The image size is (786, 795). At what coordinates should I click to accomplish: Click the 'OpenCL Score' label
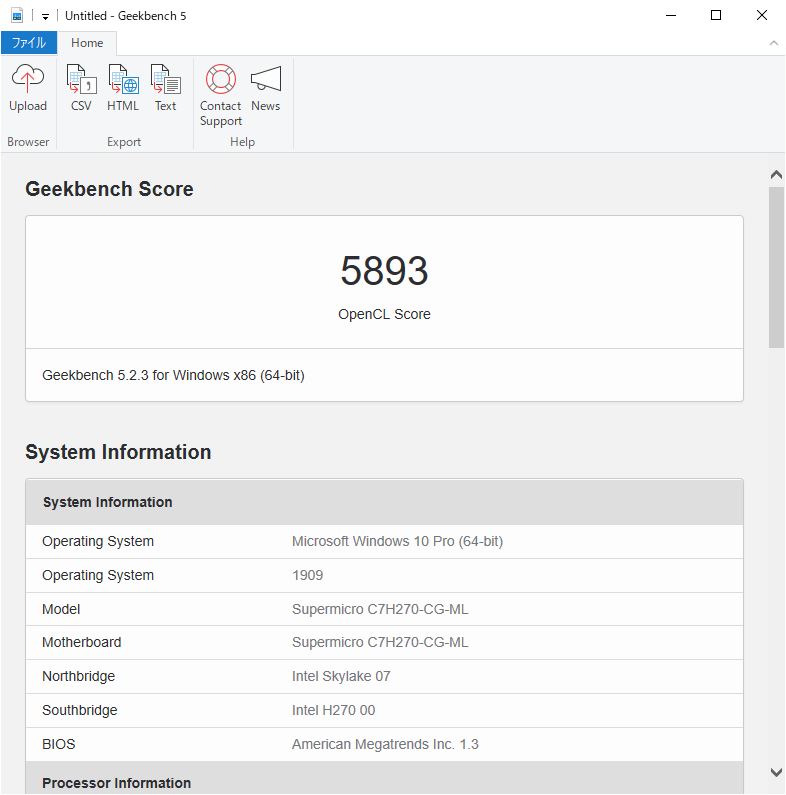coord(384,314)
